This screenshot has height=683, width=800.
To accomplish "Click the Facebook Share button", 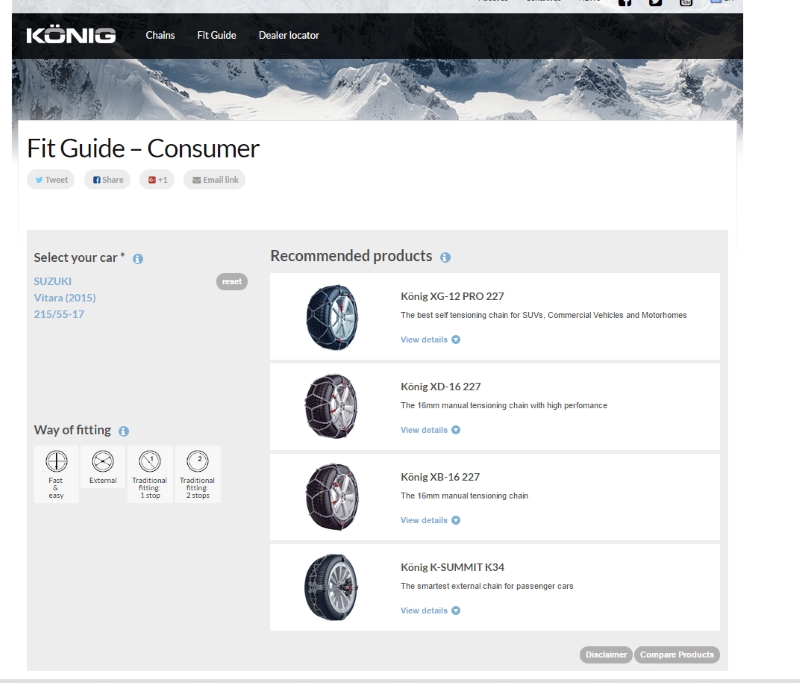I will coord(108,180).
